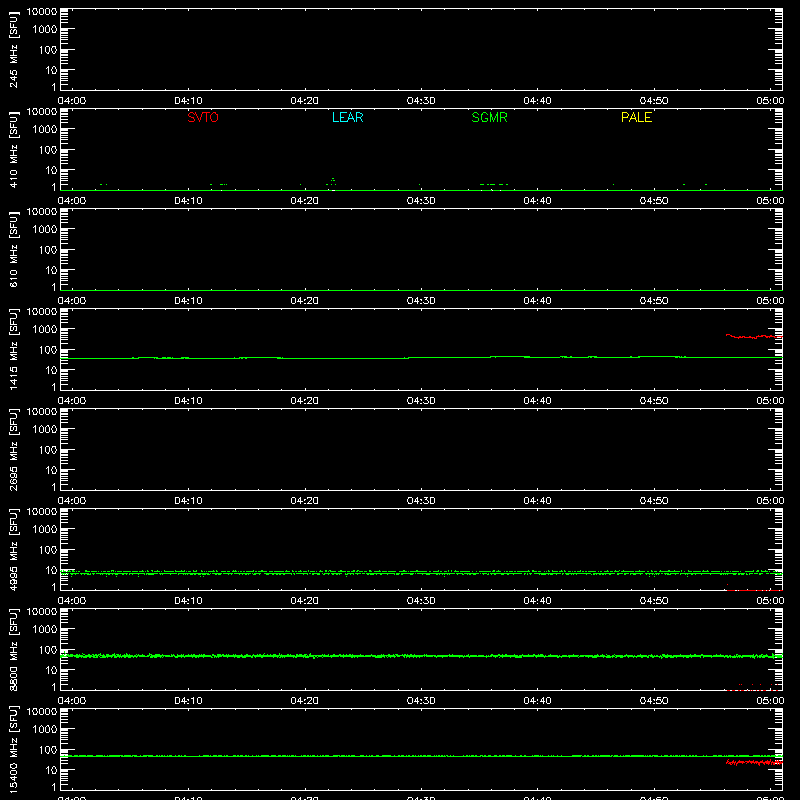
Task: Click the 04:10 time label under 2695 MHz panel
Action: [188, 501]
